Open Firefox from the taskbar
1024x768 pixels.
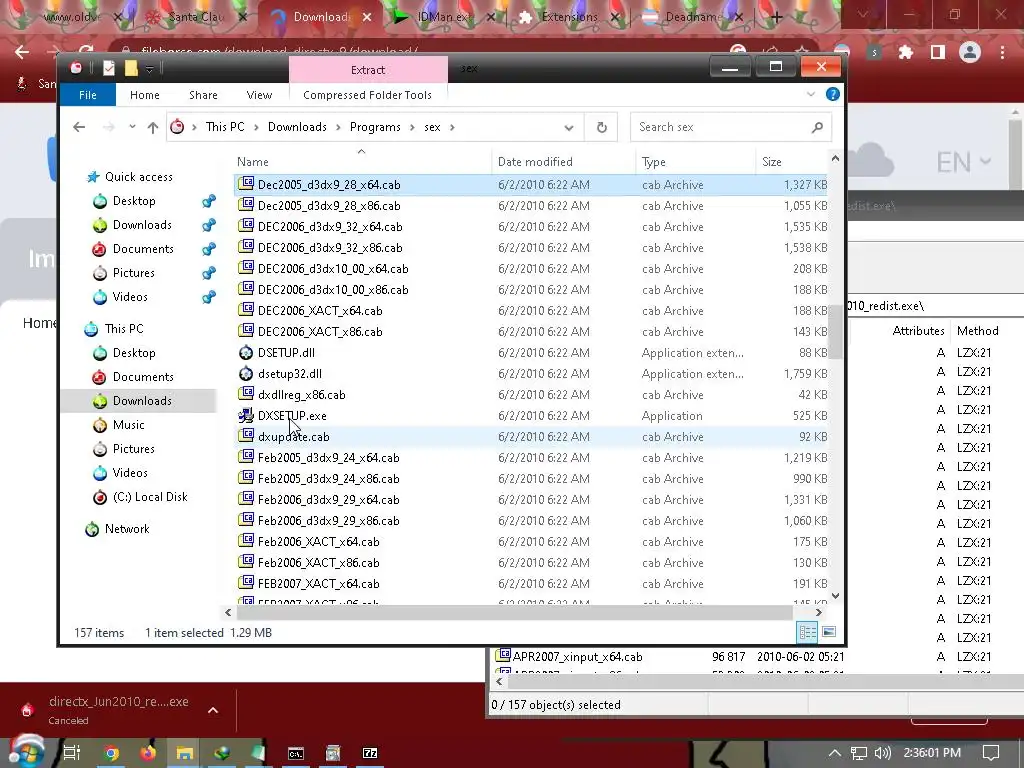pos(148,753)
